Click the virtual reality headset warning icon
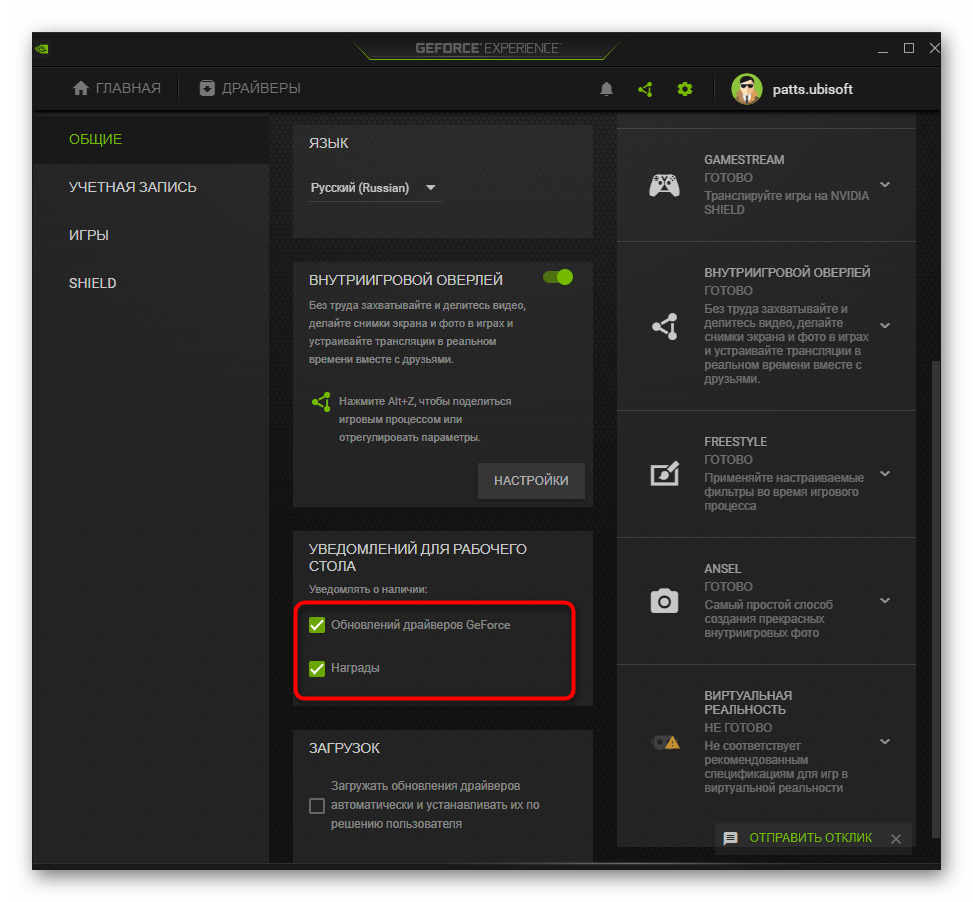 (664, 742)
